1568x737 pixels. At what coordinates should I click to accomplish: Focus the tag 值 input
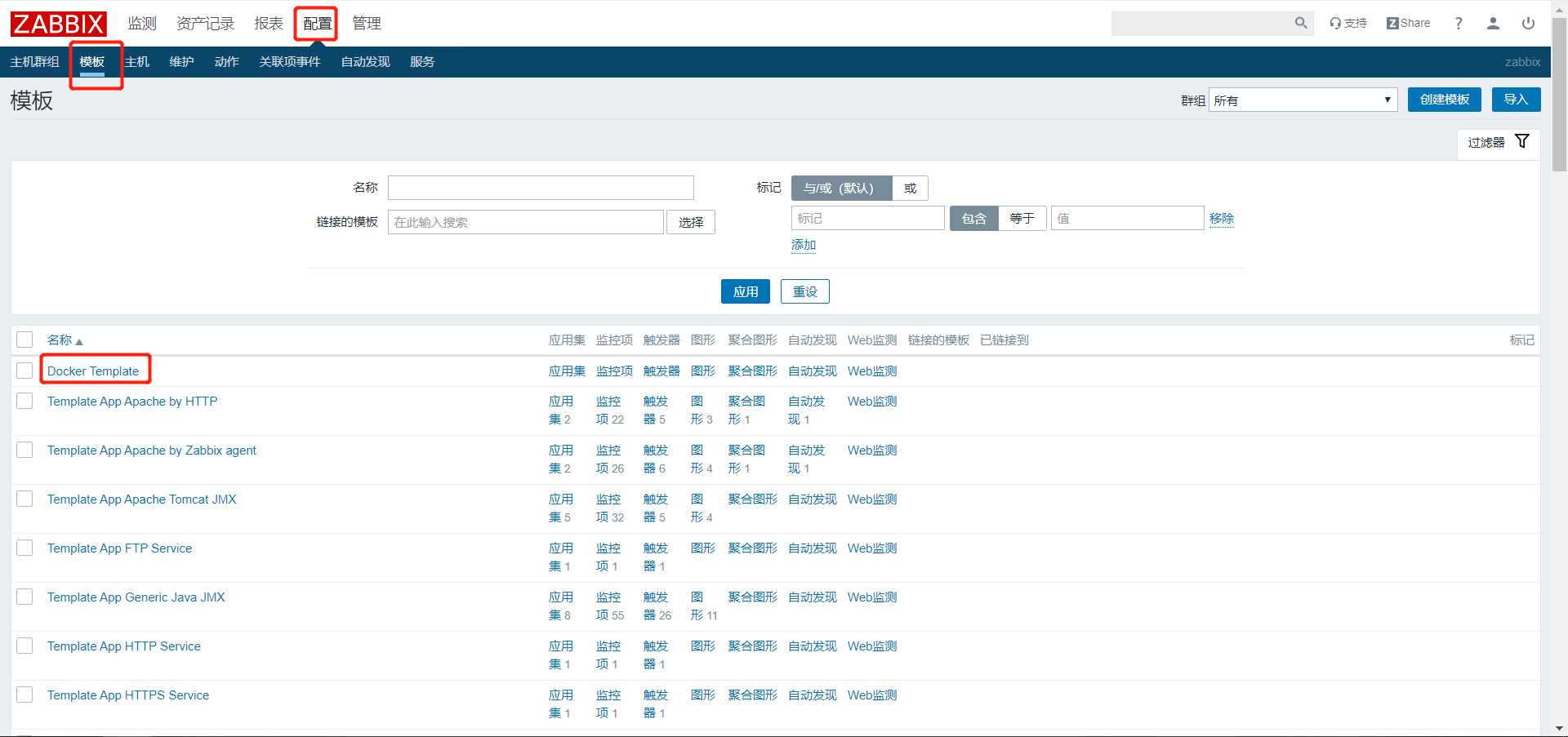[x=1127, y=219]
